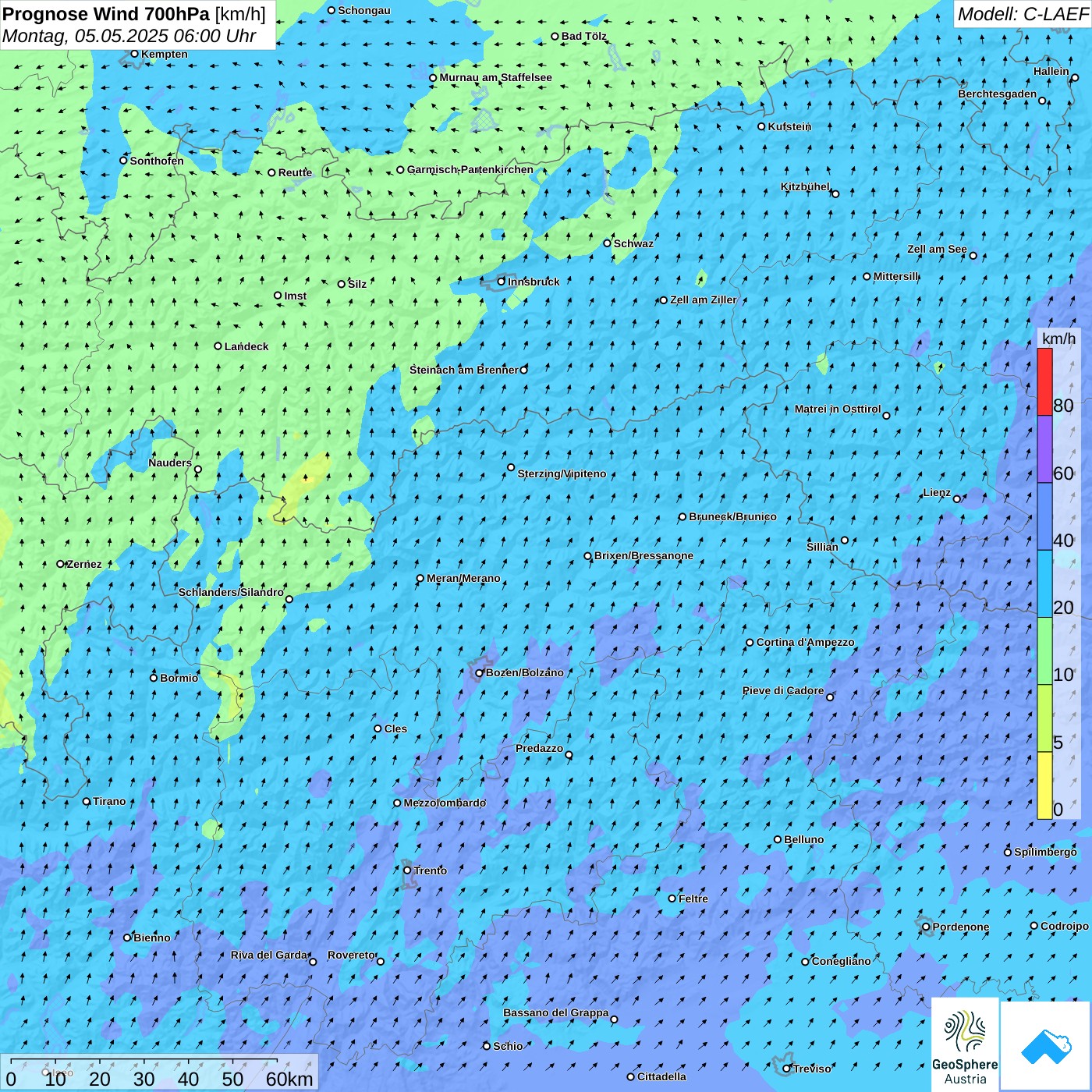Click the Meran/Merano city label
1092x1092 pixels.
pos(463,578)
